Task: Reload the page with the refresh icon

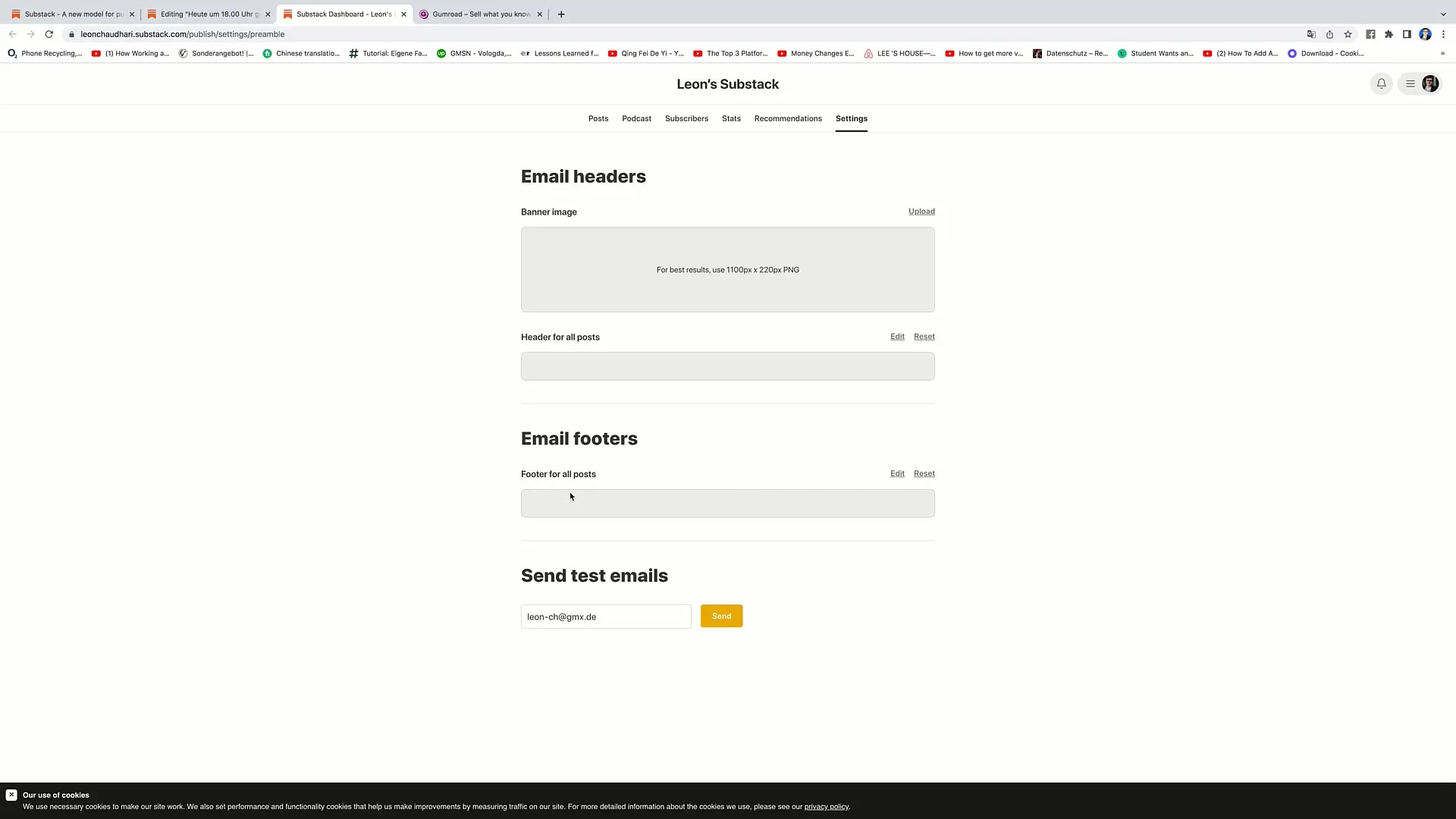Action: click(49, 34)
